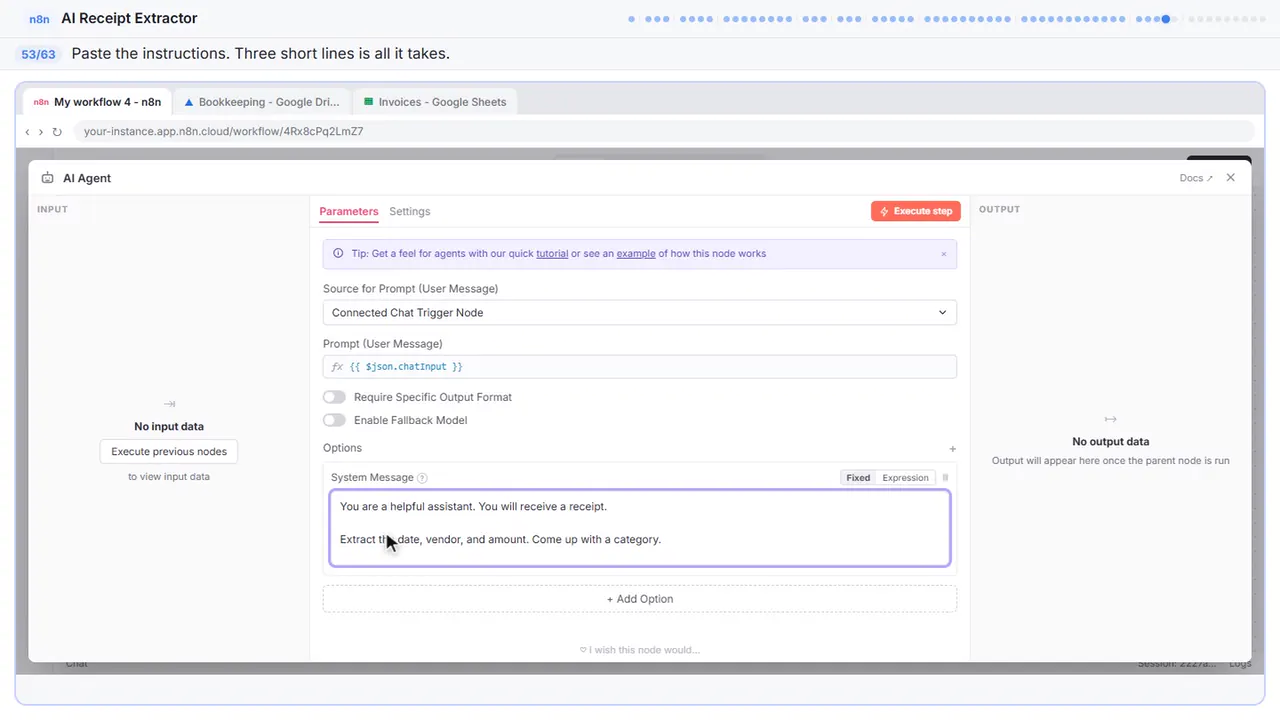Dismiss the agent tutorial tip
The width and height of the screenshot is (1280, 720).
pyautogui.click(x=943, y=254)
